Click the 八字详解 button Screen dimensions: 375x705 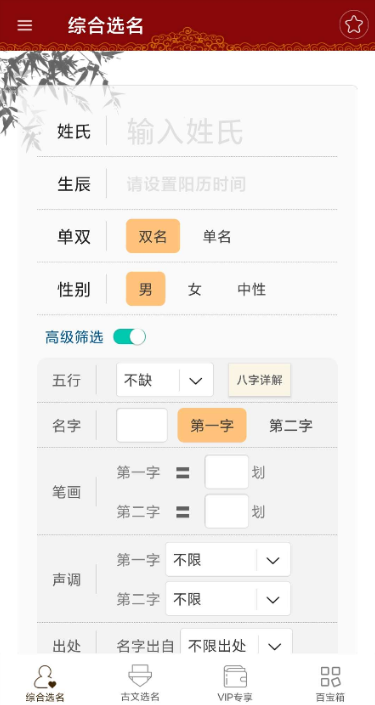click(x=259, y=380)
